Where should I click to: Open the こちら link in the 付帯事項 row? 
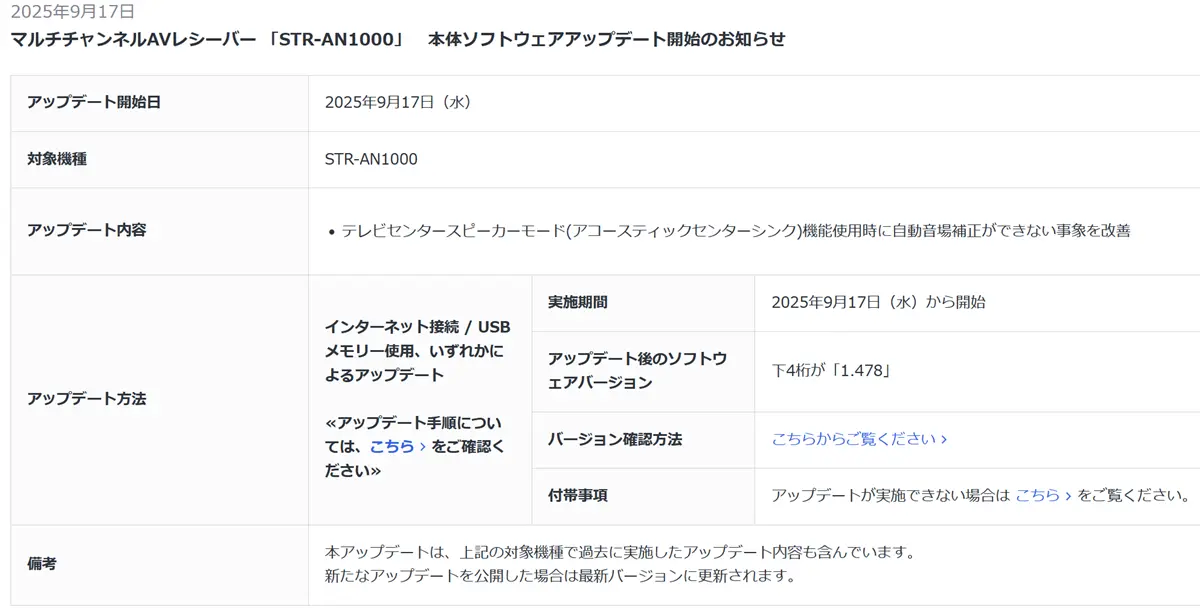(1044, 495)
